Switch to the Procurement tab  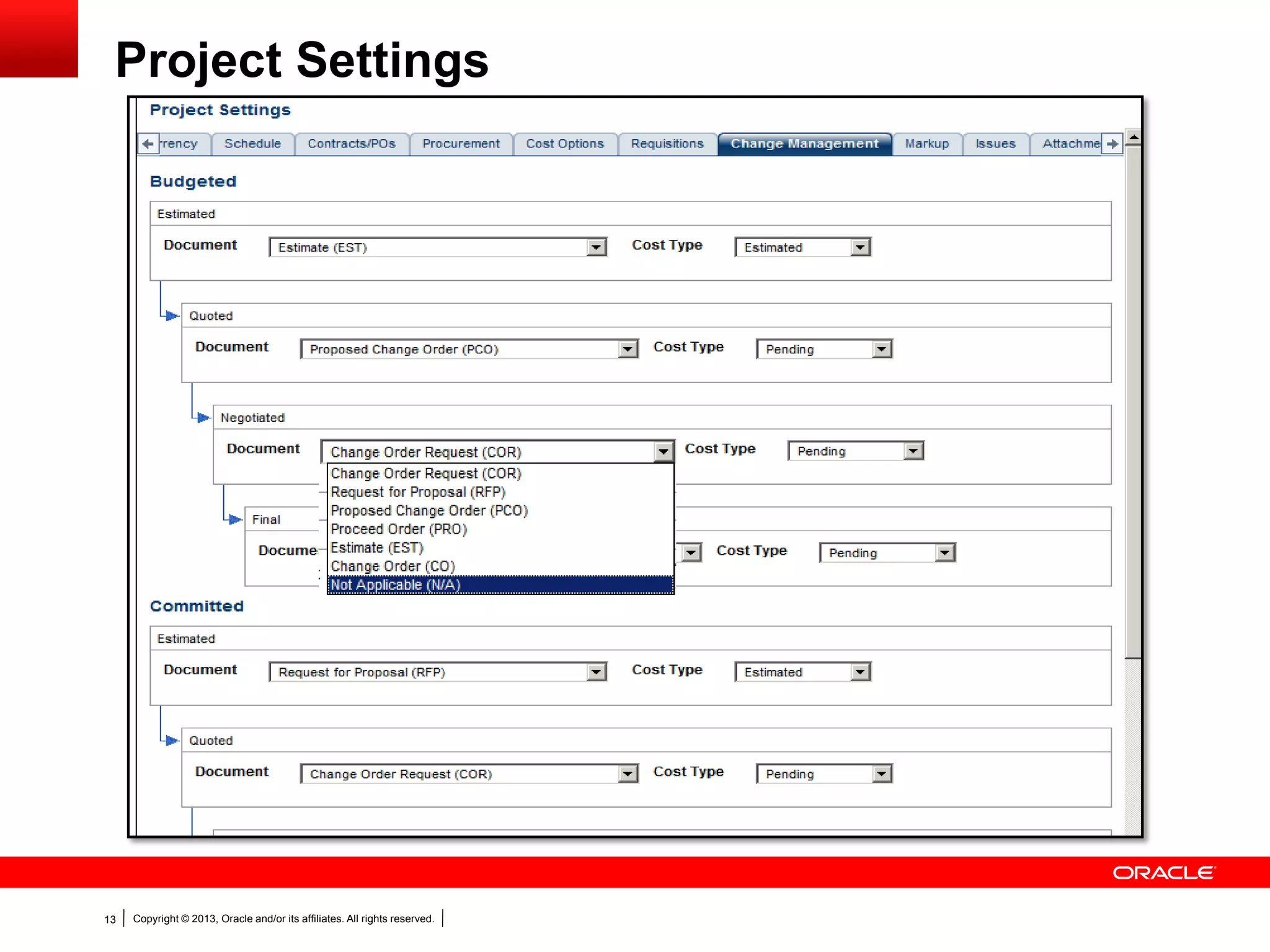pyautogui.click(x=461, y=144)
